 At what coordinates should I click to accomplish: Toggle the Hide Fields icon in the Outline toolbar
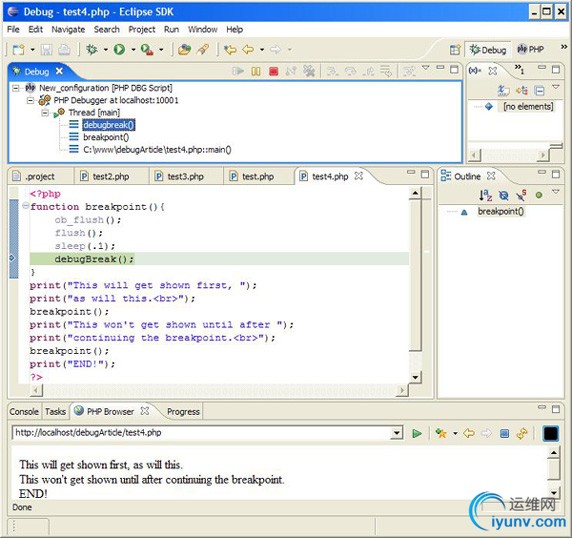504,196
